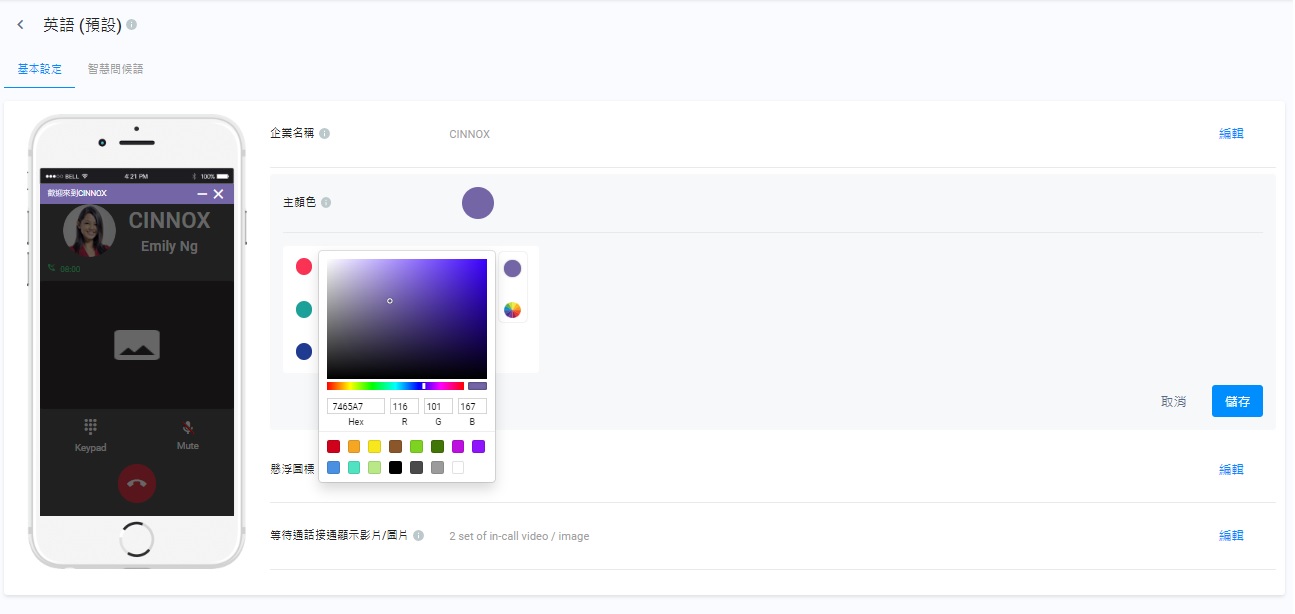The height and width of the screenshot is (614, 1295).
Task: Click the '2 set of in-call video / image' text
Action: [x=519, y=537]
